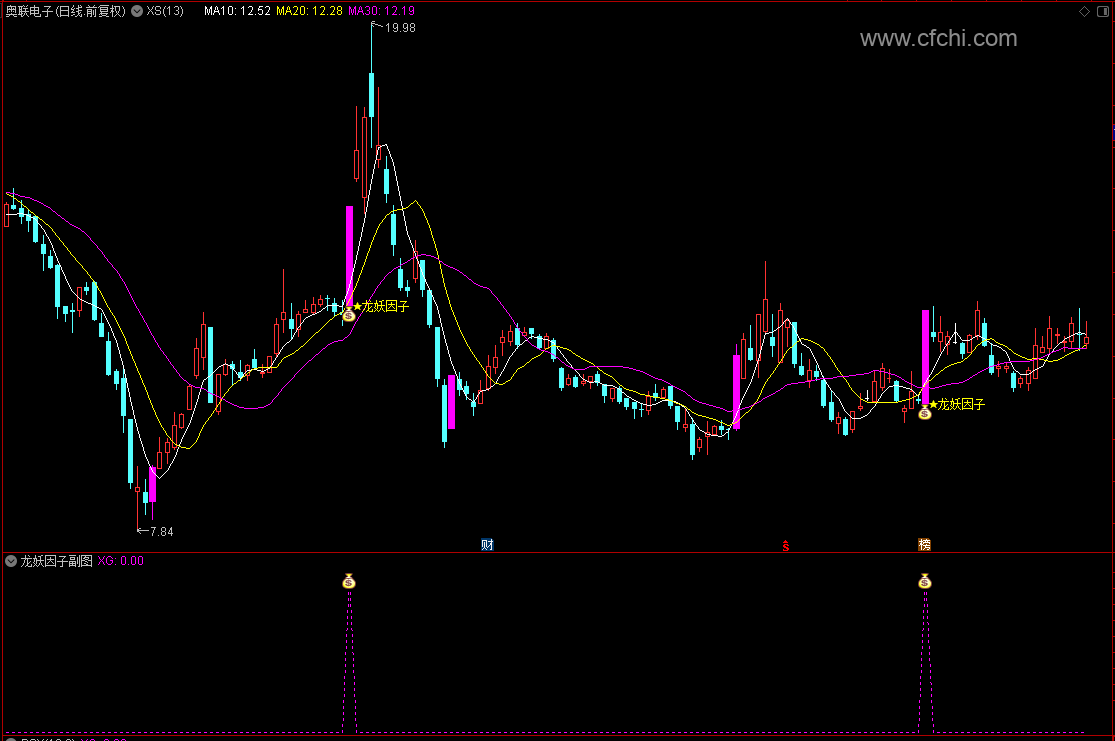
Task: Select the first ★龙妖因子 signal label
Action: click(x=381, y=306)
